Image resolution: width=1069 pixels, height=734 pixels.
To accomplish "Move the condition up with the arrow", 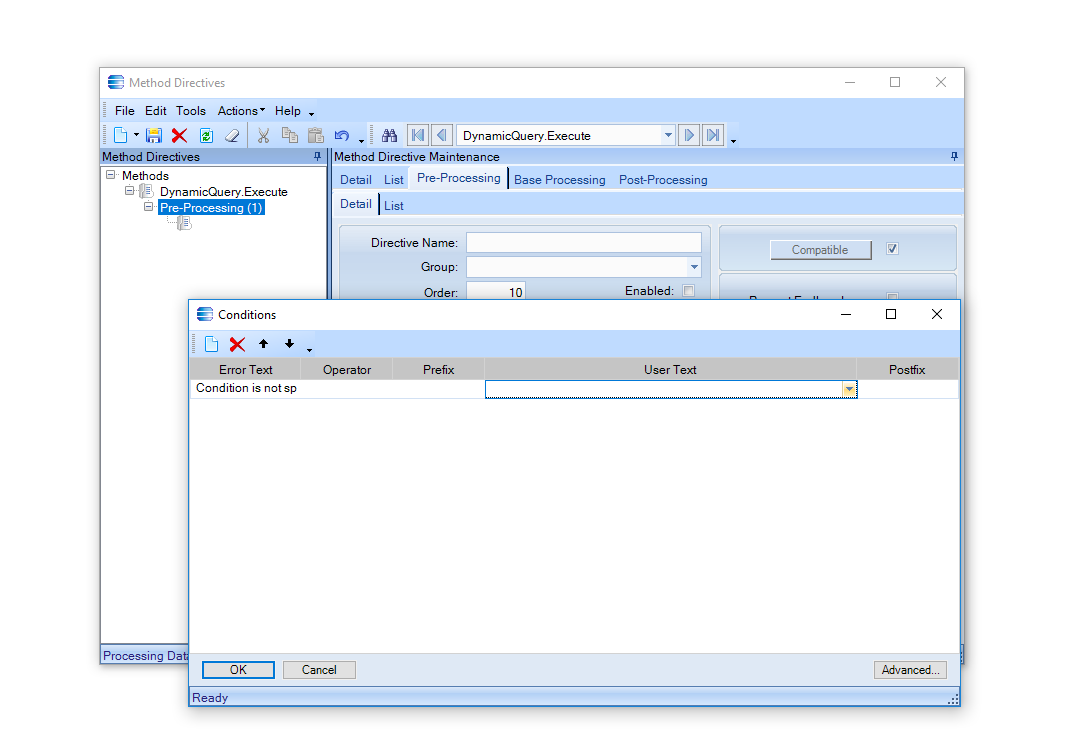I will [x=263, y=343].
